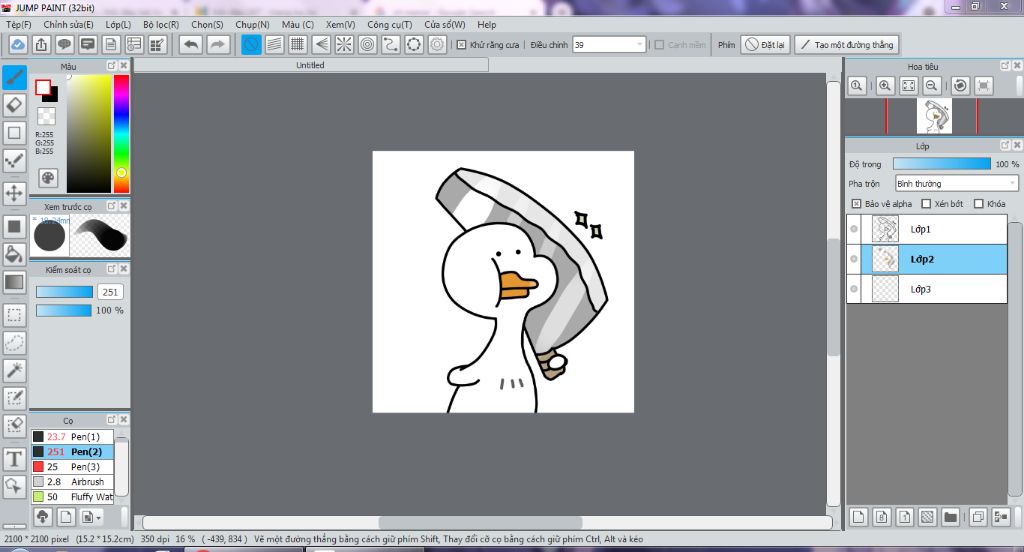Pick the Bucket fill tool
1024x552 pixels.
[x=14, y=254]
